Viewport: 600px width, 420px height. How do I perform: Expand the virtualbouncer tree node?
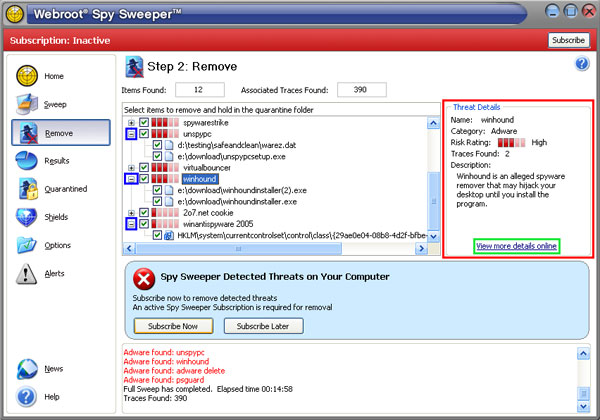click(x=131, y=168)
